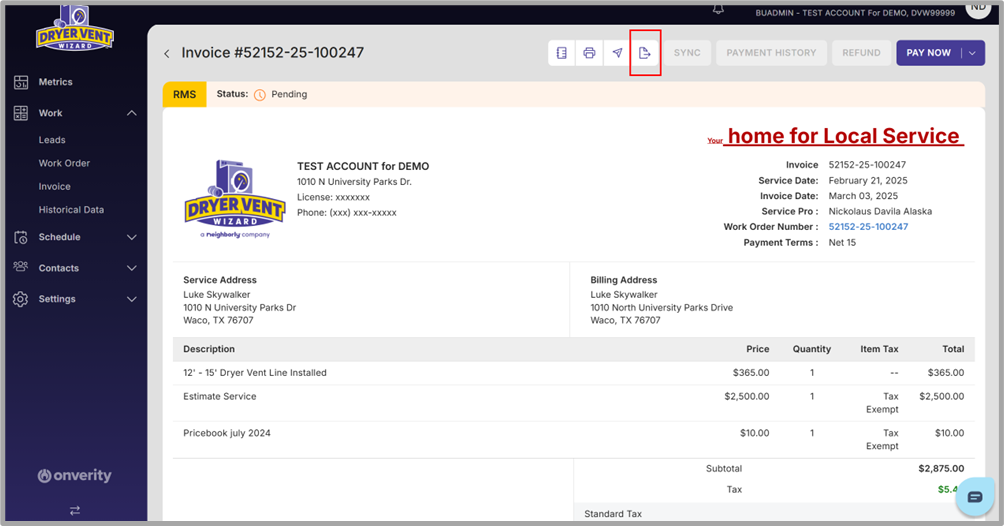Click the 'Net 15' payment terms value
1004x526 pixels.
click(842, 243)
